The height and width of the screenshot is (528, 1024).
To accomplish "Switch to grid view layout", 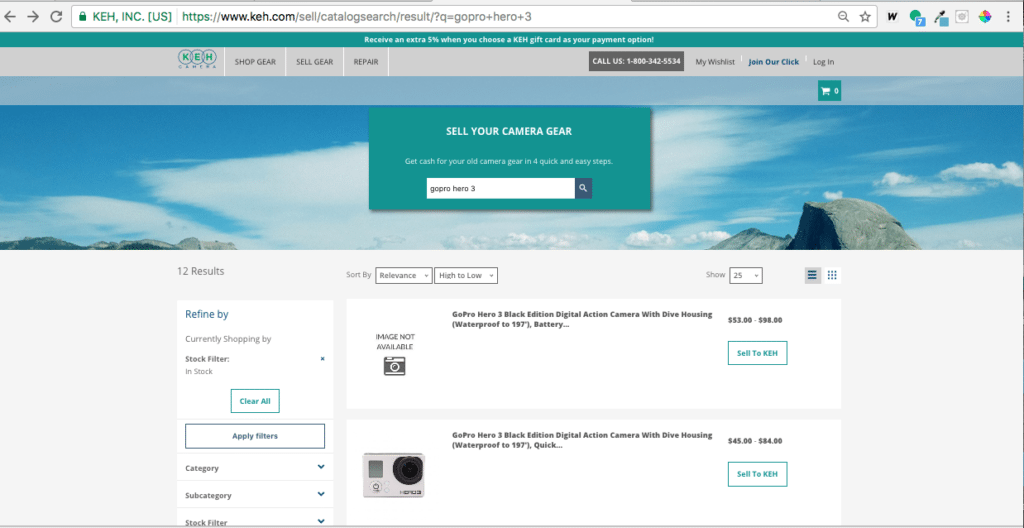I will tap(832, 275).
